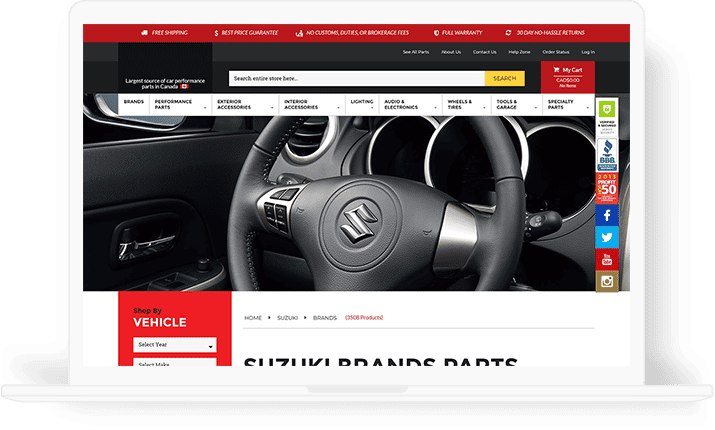715x430 pixels.
Task: Open the Facebook page icon
Action: [607, 214]
